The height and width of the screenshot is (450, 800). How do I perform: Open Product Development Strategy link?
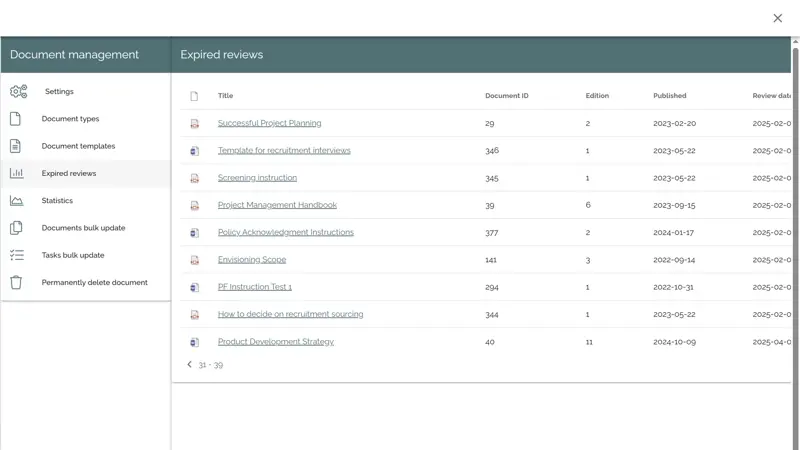pyautogui.click(x=276, y=341)
